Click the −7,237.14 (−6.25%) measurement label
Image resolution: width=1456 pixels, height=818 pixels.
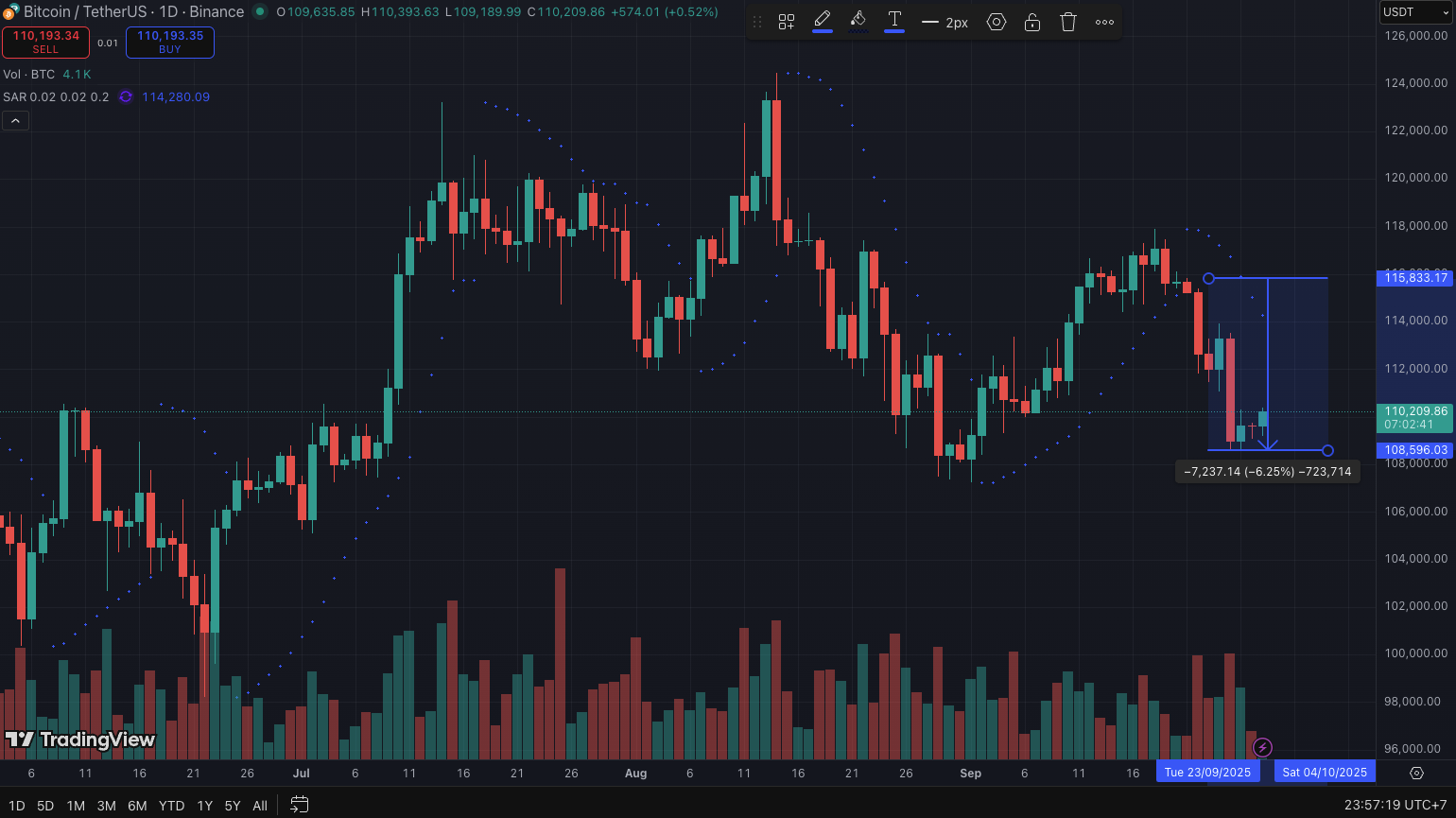(1267, 471)
